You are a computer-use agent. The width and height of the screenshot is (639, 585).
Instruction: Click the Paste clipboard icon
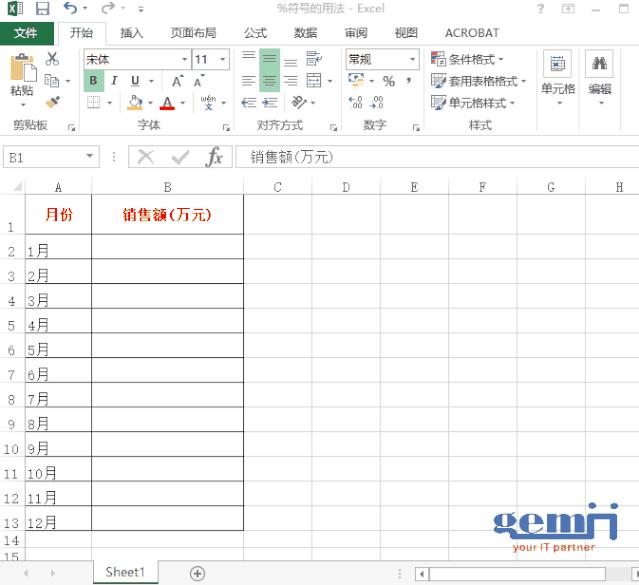23,68
